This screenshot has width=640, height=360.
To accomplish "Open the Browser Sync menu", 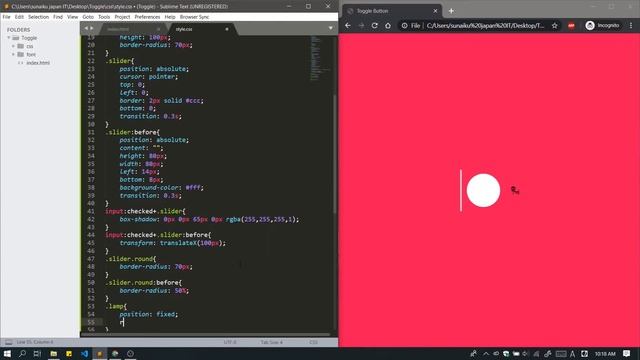I will point(194,17).
